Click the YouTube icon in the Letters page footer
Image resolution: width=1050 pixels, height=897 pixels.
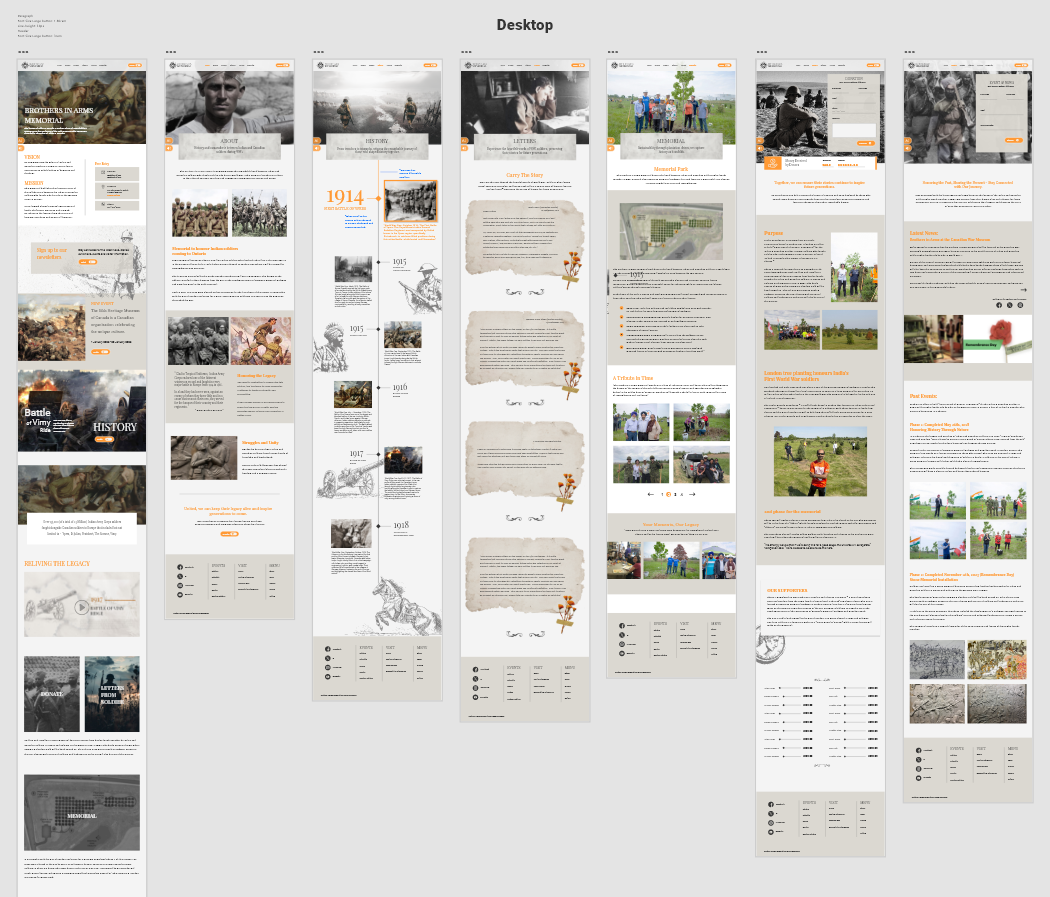pos(475,697)
